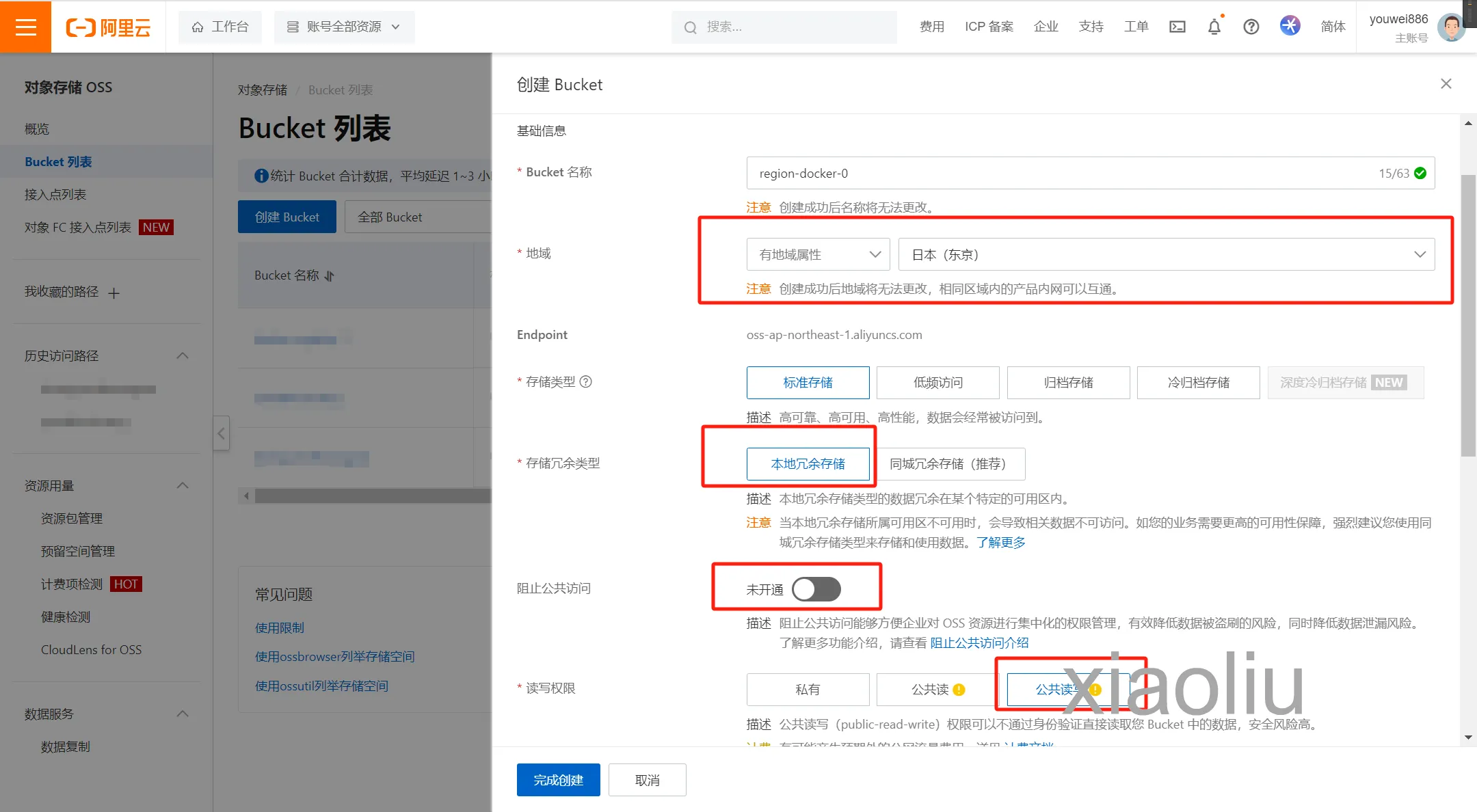
Task: Open notifications bell icon
Action: [1214, 27]
